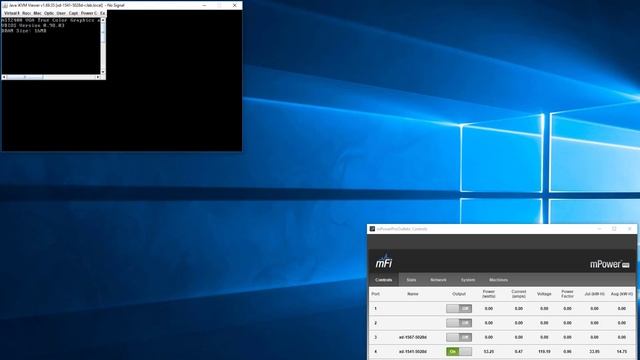Open the Macro menu in KVM Viewer
Viewport: 640px width, 360px height.
click(x=38, y=13)
